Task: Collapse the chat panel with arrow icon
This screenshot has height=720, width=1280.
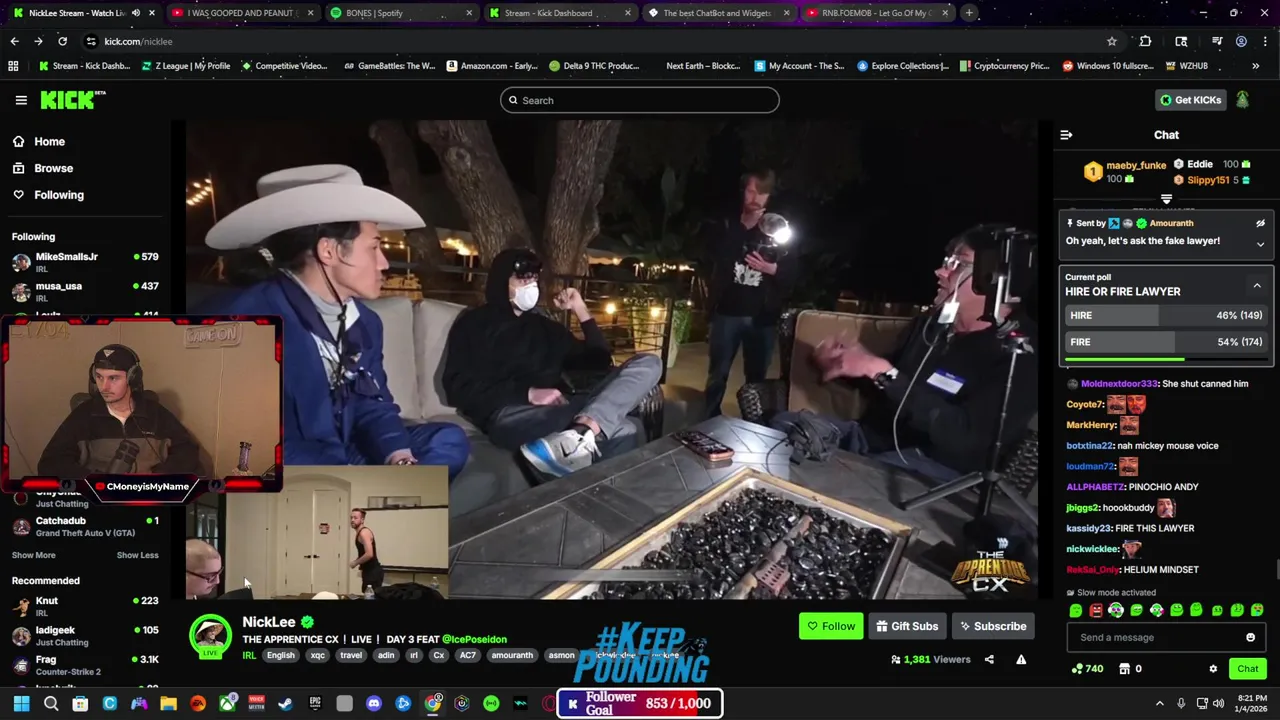Action: click(x=1066, y=135)
